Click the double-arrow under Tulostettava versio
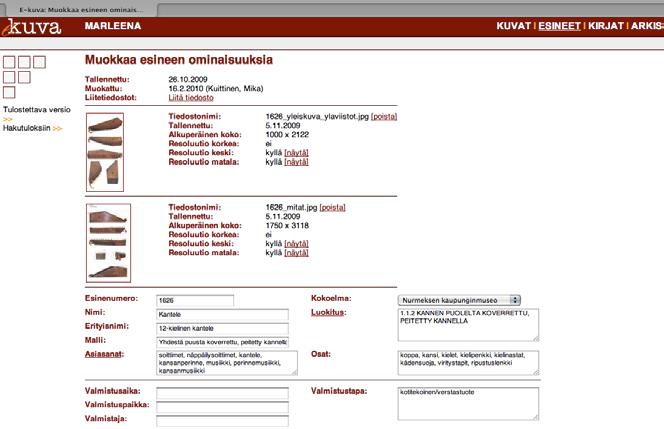Viewport: 664px width, 429px height. 8,119
